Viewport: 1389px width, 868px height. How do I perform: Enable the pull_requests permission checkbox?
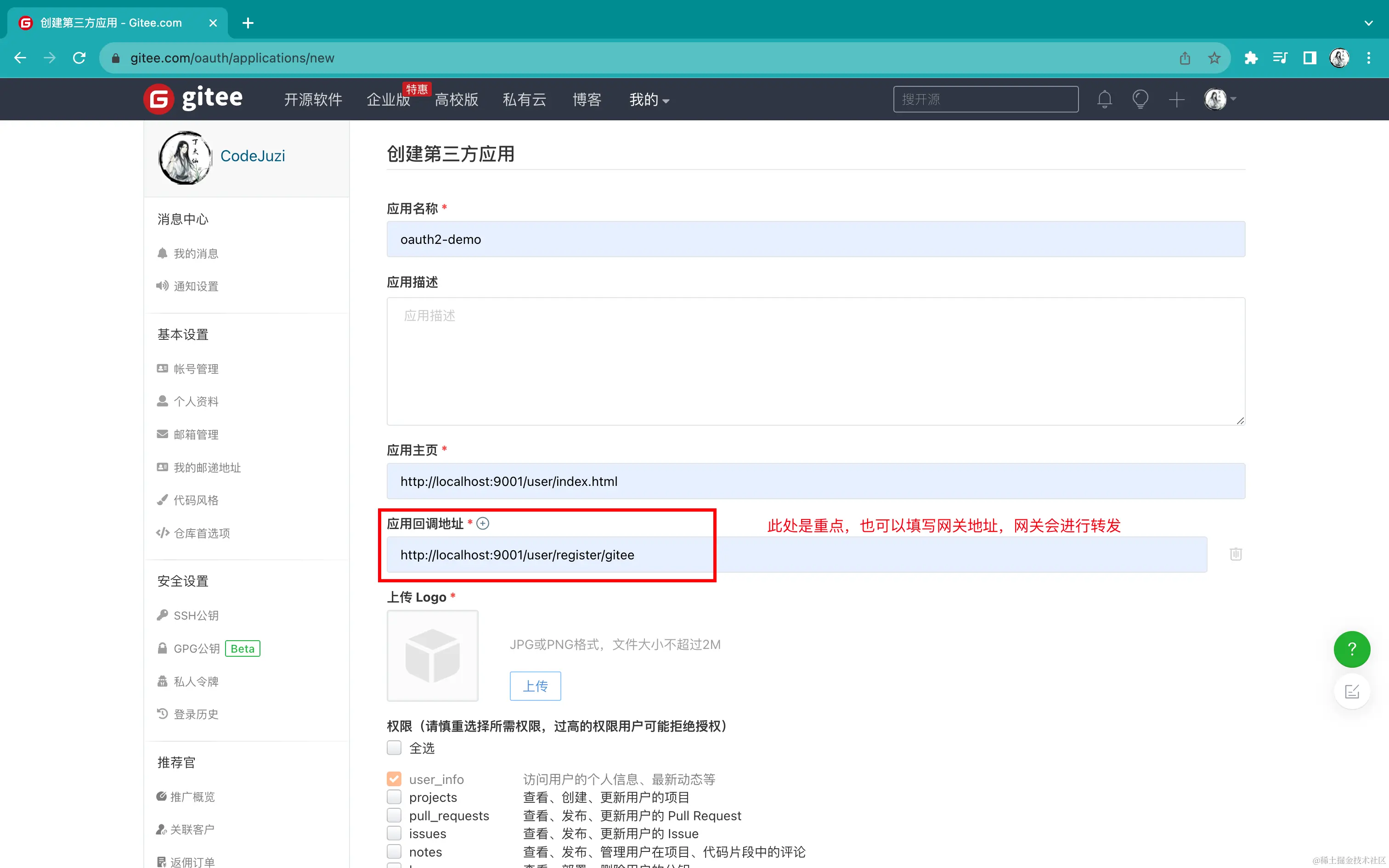click(x=394, y=815)
